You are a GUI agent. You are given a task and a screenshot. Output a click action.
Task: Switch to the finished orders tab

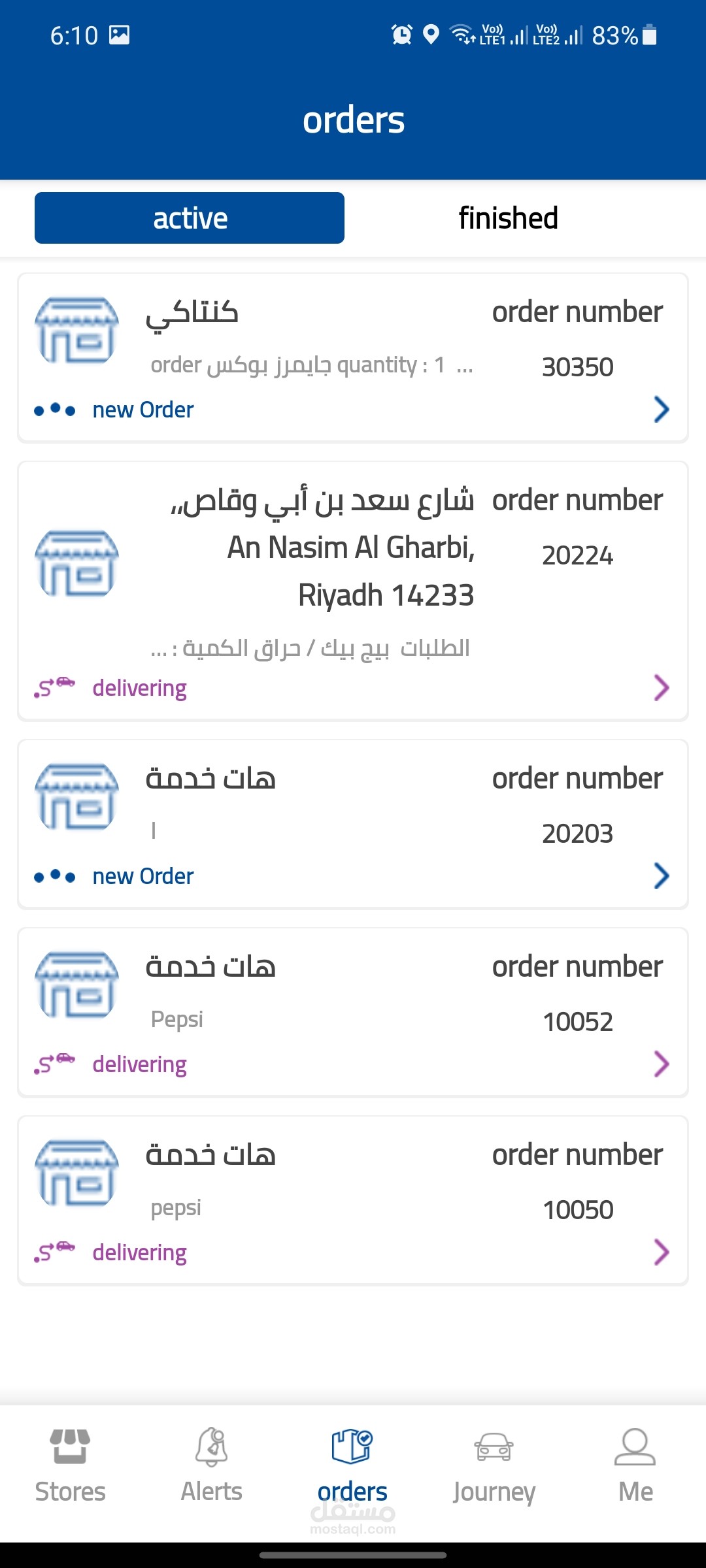[508, 218]
